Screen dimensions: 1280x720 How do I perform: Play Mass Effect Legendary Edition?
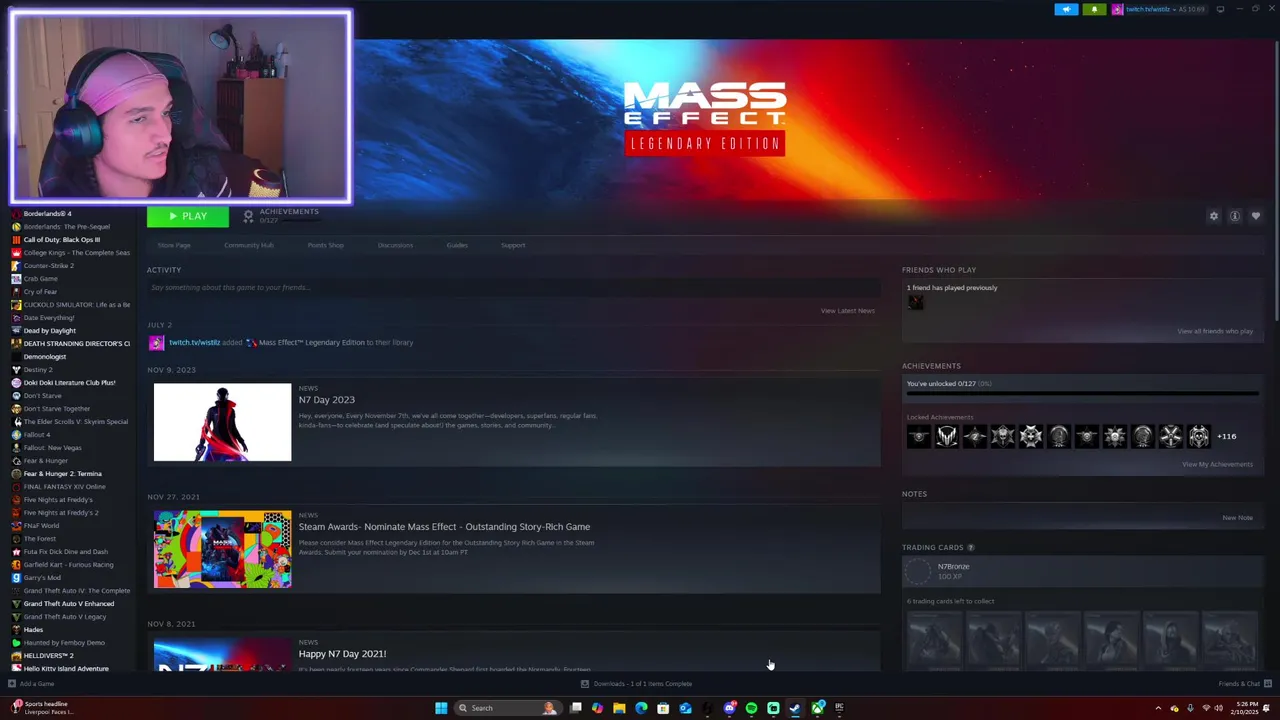click(187, 216)
